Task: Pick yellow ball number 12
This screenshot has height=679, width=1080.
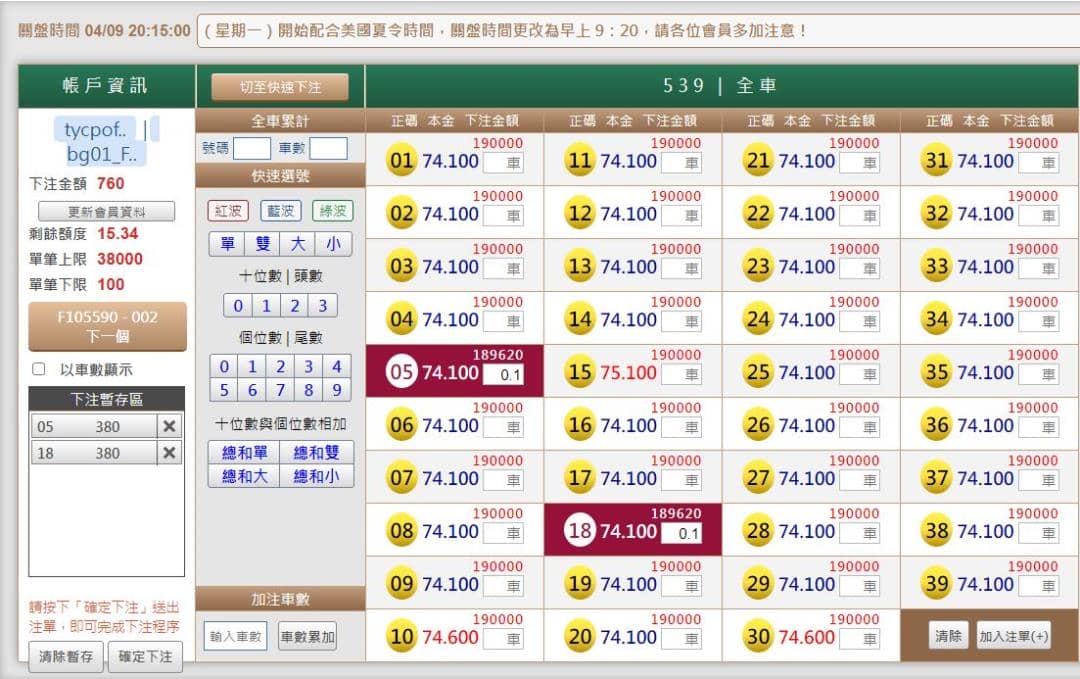Action: coord(580,213)
